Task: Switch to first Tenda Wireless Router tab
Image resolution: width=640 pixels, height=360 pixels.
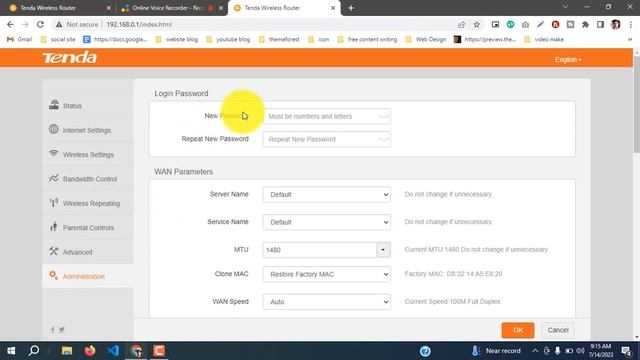Action: point(58,8)
